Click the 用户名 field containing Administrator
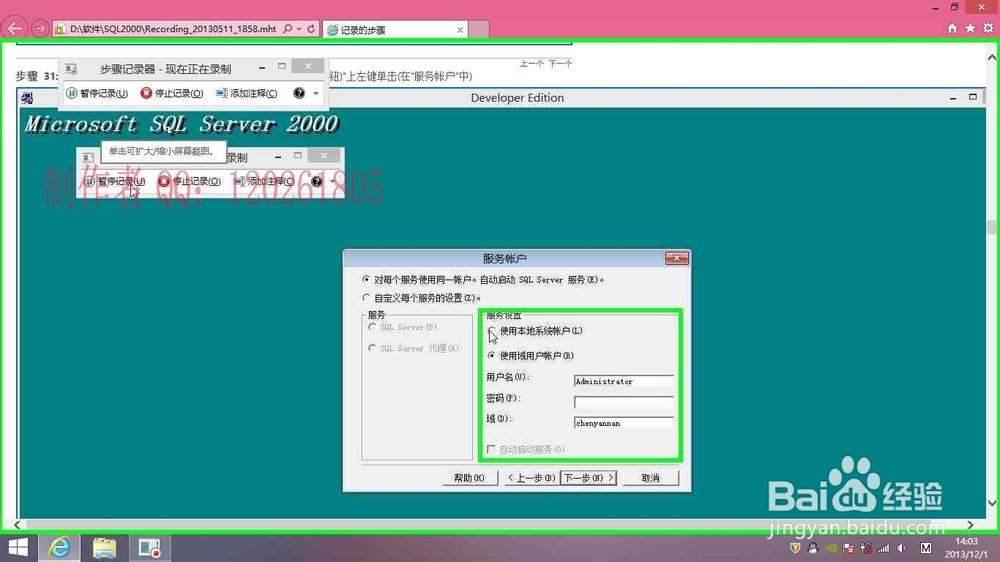Image resolution: width=1000 pixels, height=562 pixels. [x=624, y=381]
